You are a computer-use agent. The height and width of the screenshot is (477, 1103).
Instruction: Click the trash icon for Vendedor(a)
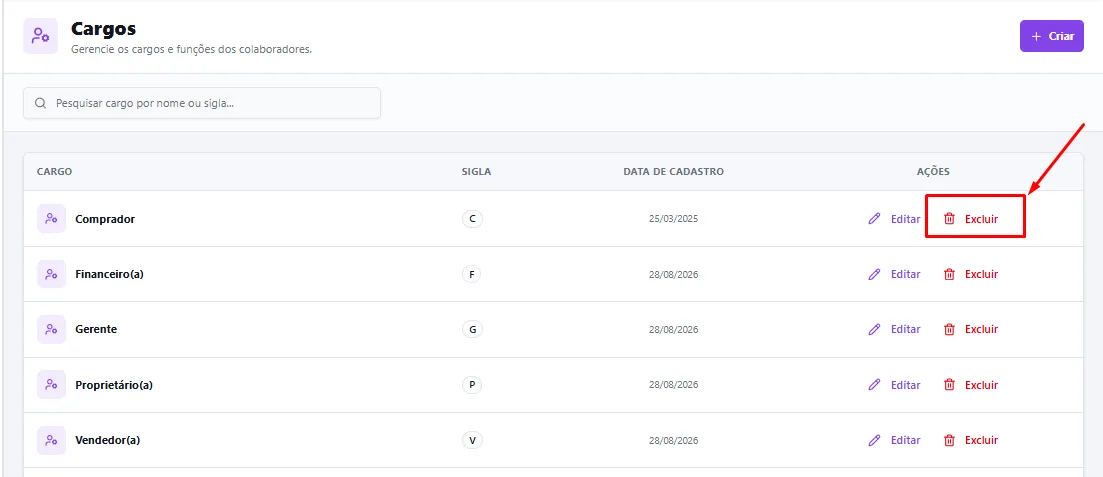click(949, 440)
